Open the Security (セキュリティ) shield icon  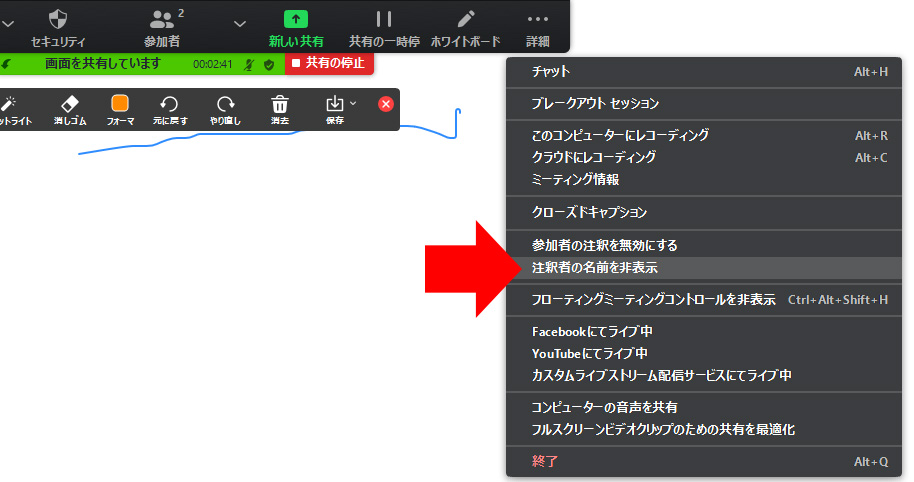[58, 19]
